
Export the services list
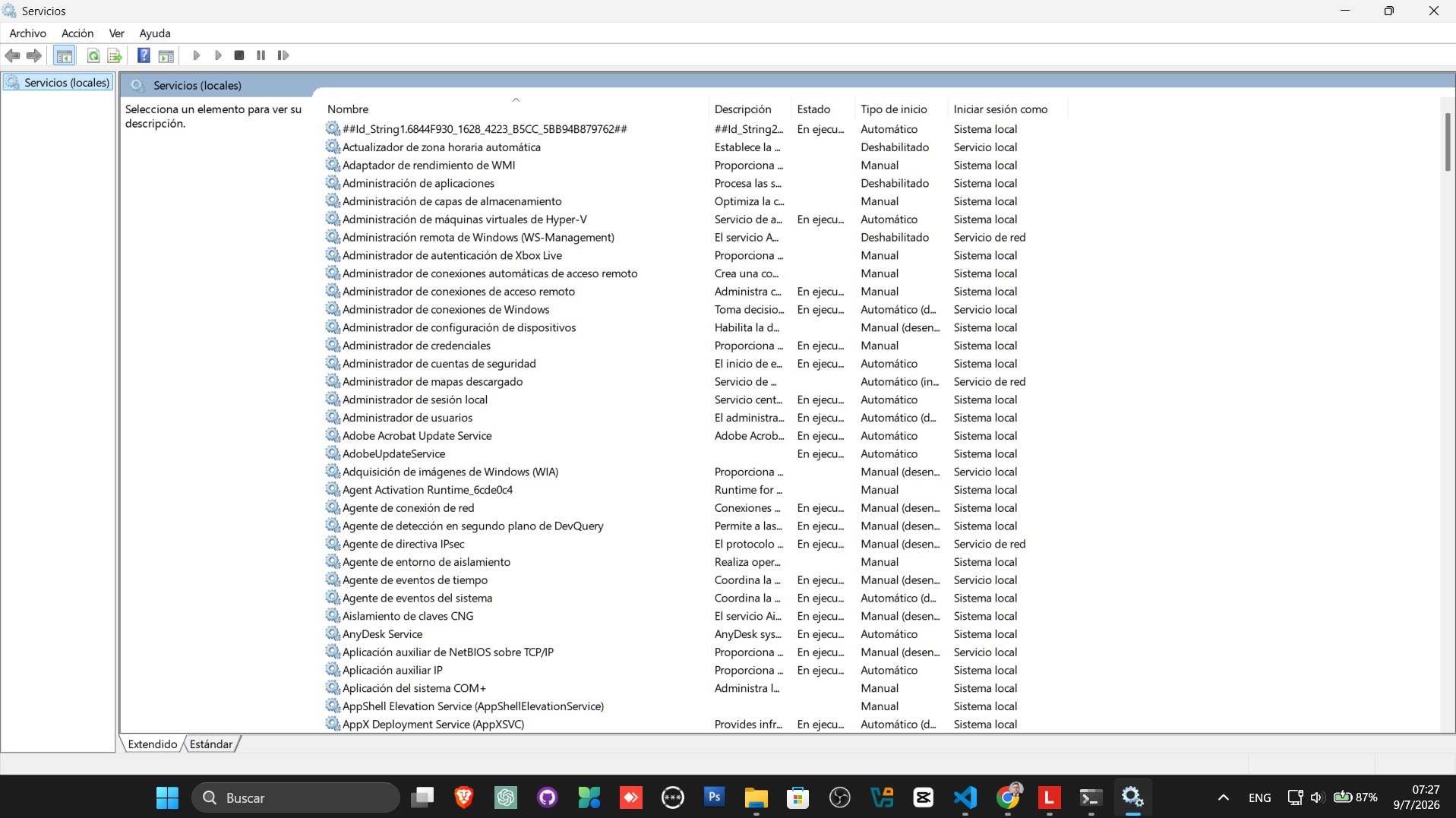115,55
